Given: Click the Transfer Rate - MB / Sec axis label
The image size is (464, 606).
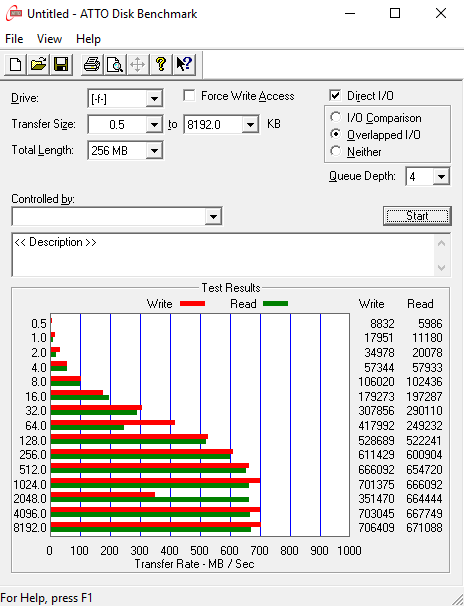Looking at the screenshot, I should [194, 564].
